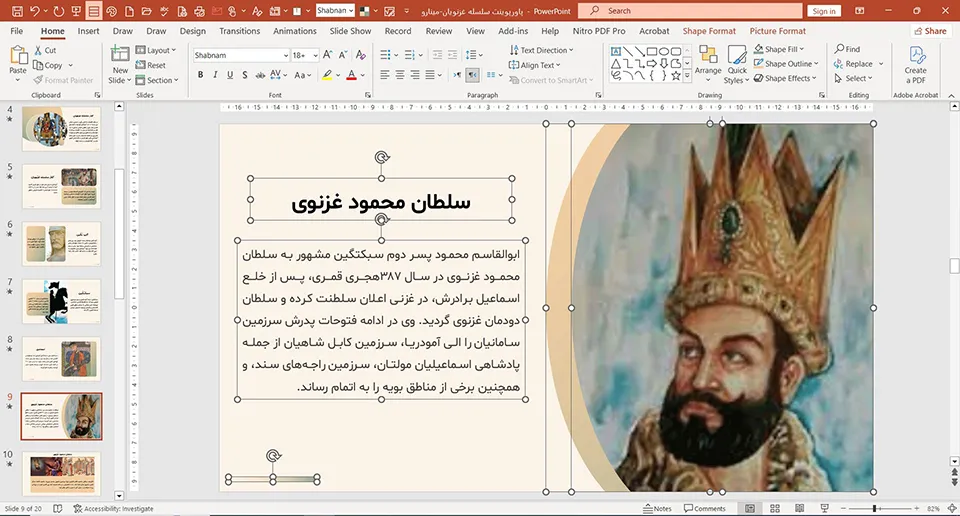Center align the text
Image resolution: width=960 pixels, height=516 pixels.
tap(400, 75)
